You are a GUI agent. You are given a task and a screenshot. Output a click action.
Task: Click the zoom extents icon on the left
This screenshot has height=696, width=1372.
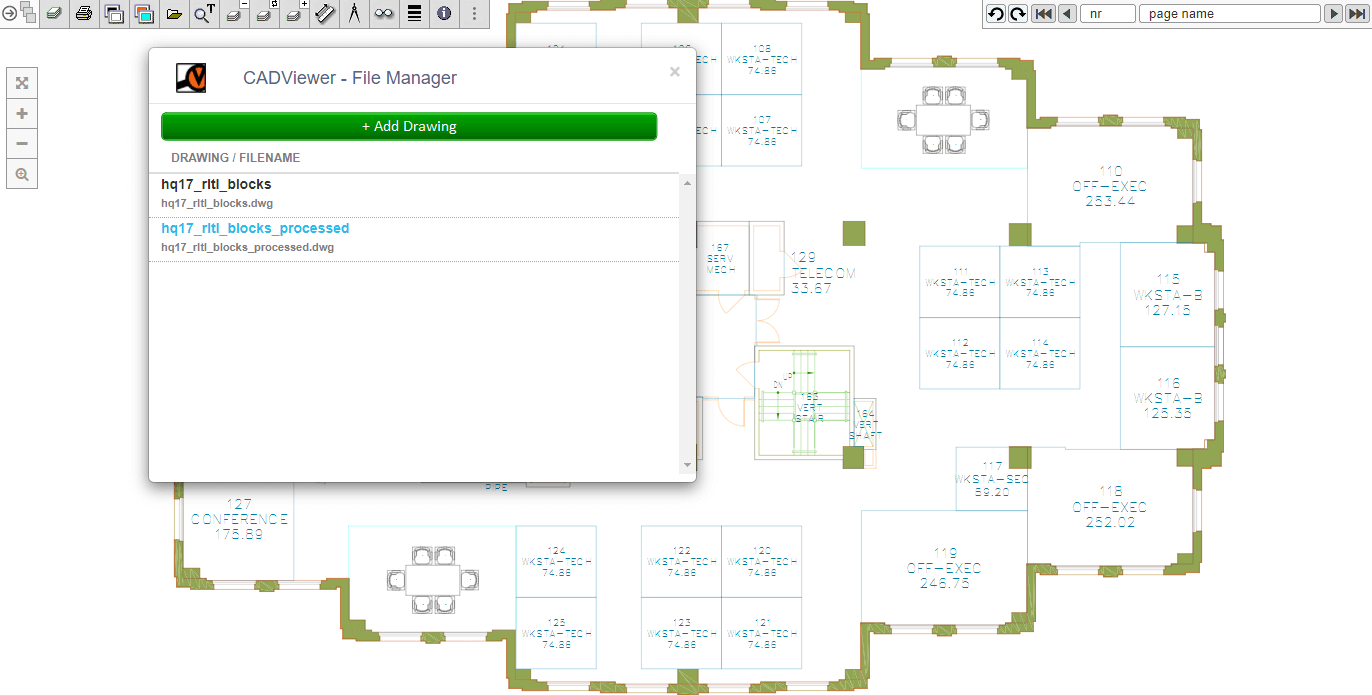[22, 83]
